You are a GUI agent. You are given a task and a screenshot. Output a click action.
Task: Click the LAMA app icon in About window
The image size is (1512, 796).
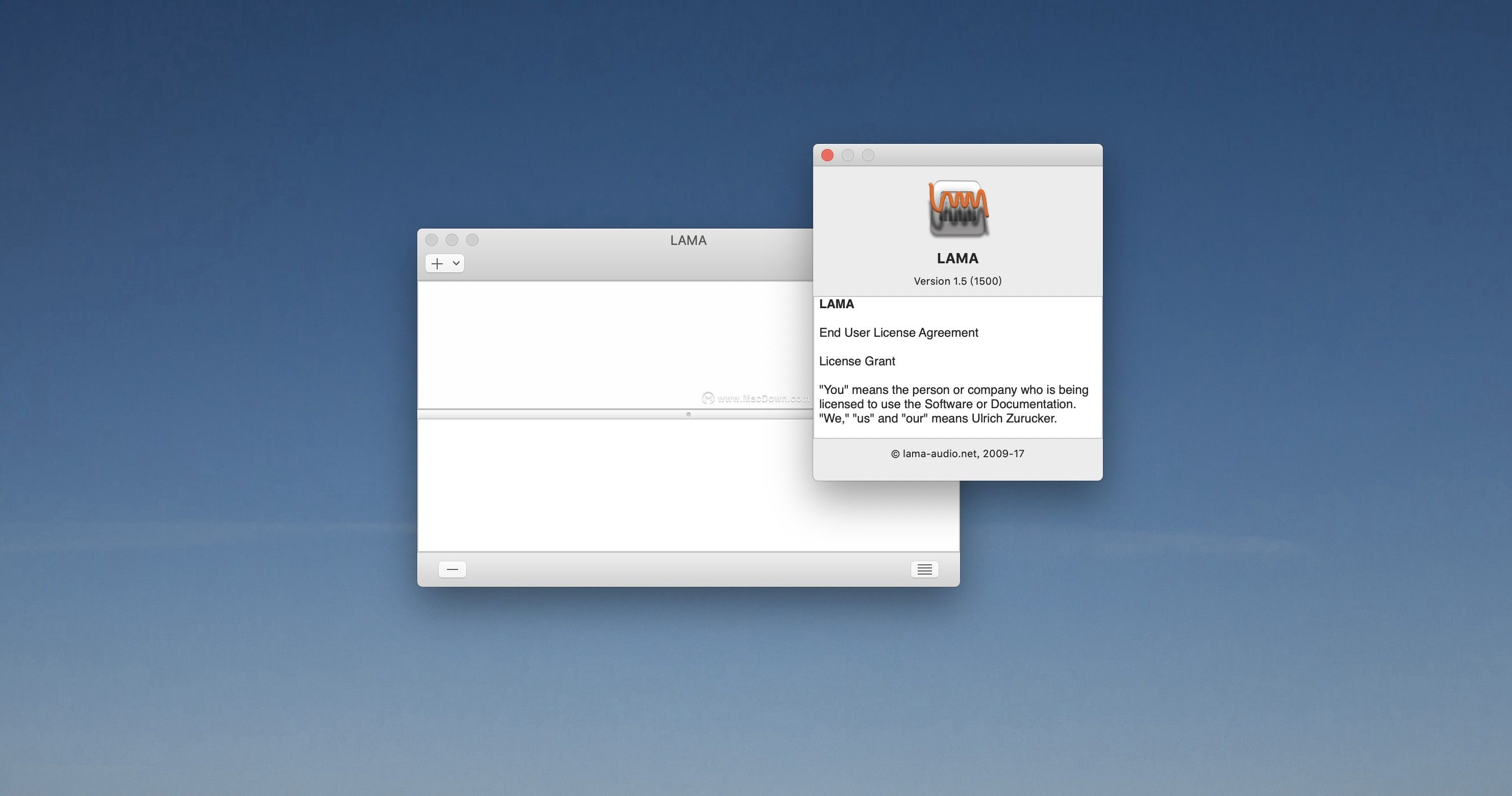[x=958, y=208]
